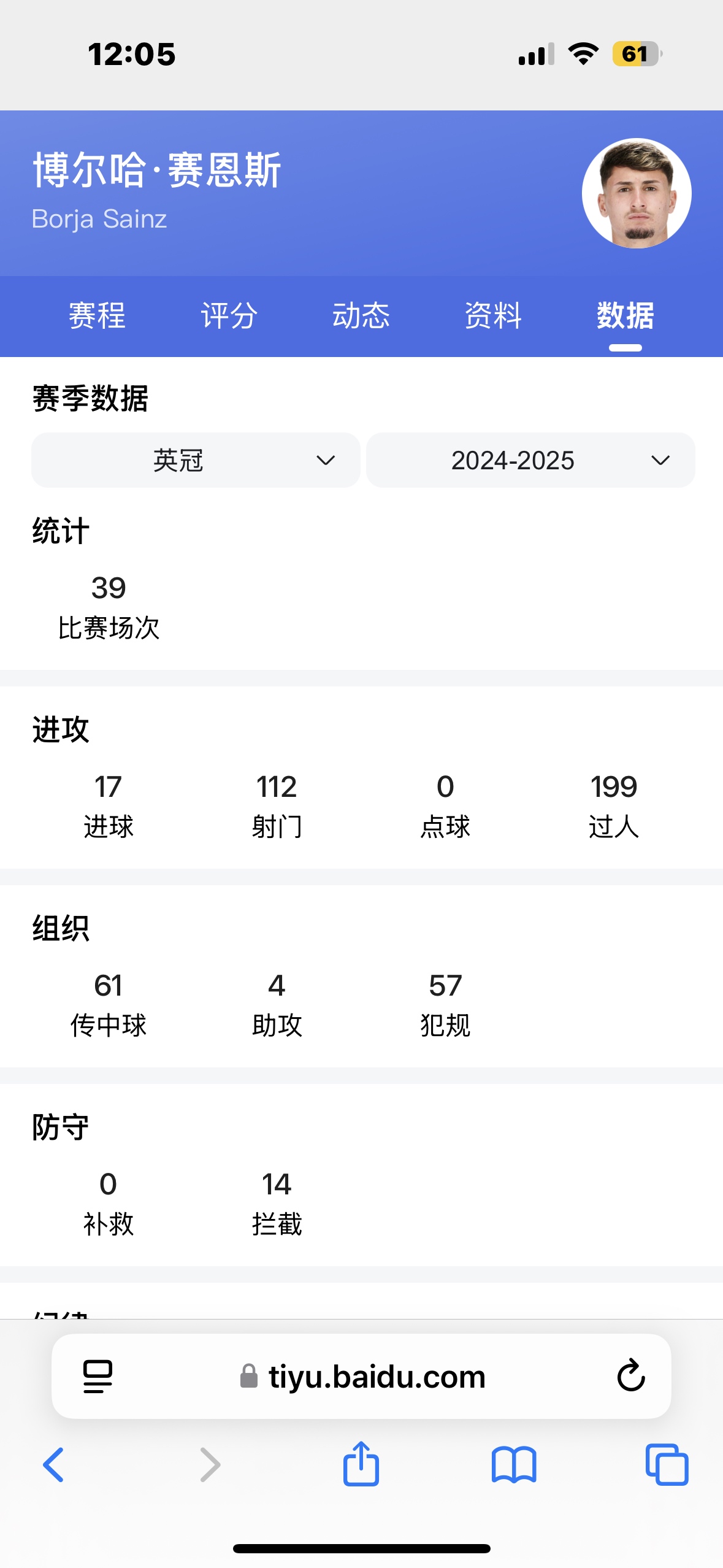Screen dimensions: 723x1568
Task: Tap the 199 过人 dribbles stat
Action: (614, 806)
